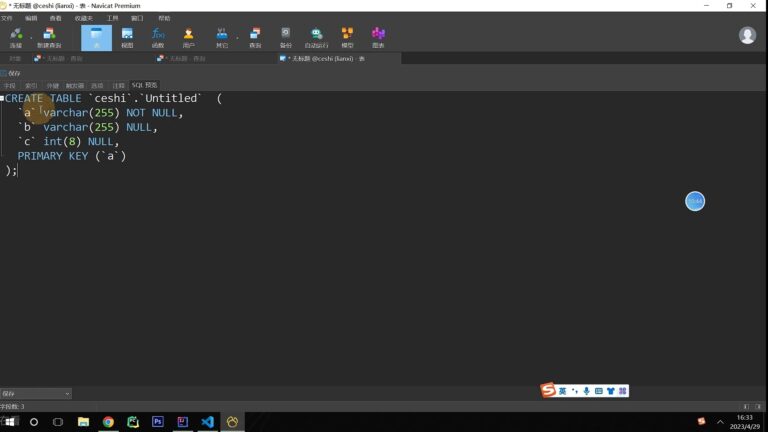This screenshot has width=768, height=432.
Task: Open the Charts (图表) toolbar icon
Action: coord(378,38)
